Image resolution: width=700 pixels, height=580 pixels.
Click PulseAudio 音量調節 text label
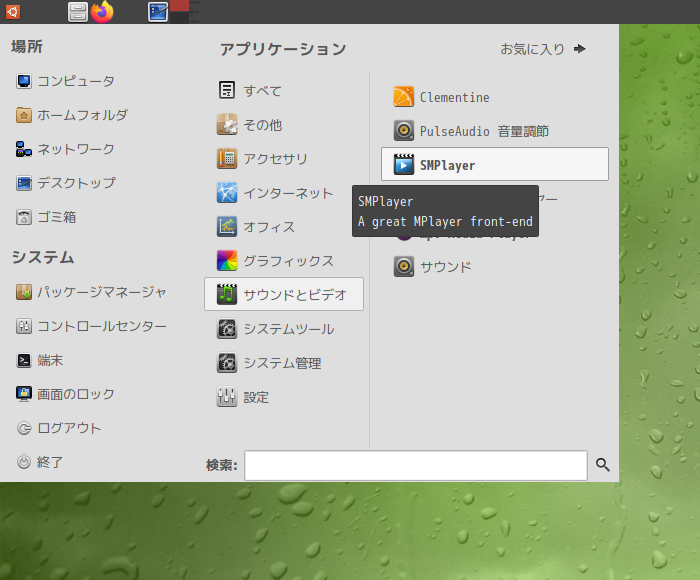pyautogui.click(x=484, y=131)
